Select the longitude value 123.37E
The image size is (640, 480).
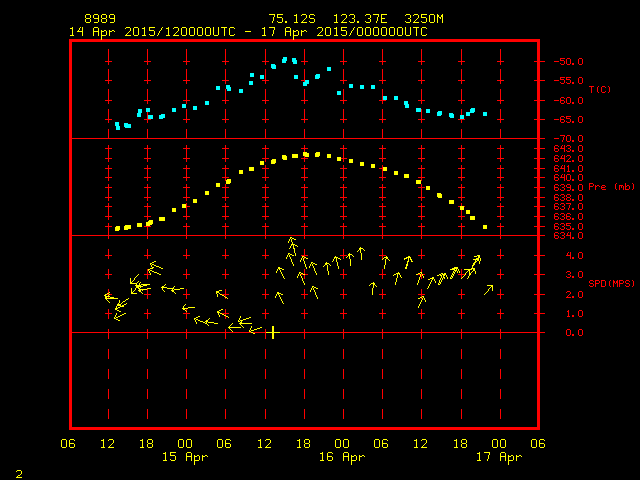coord(343,19)
